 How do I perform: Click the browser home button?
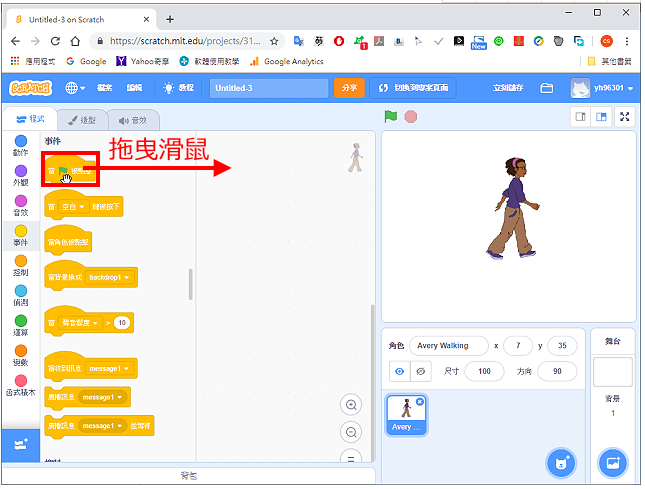point(75,41)
